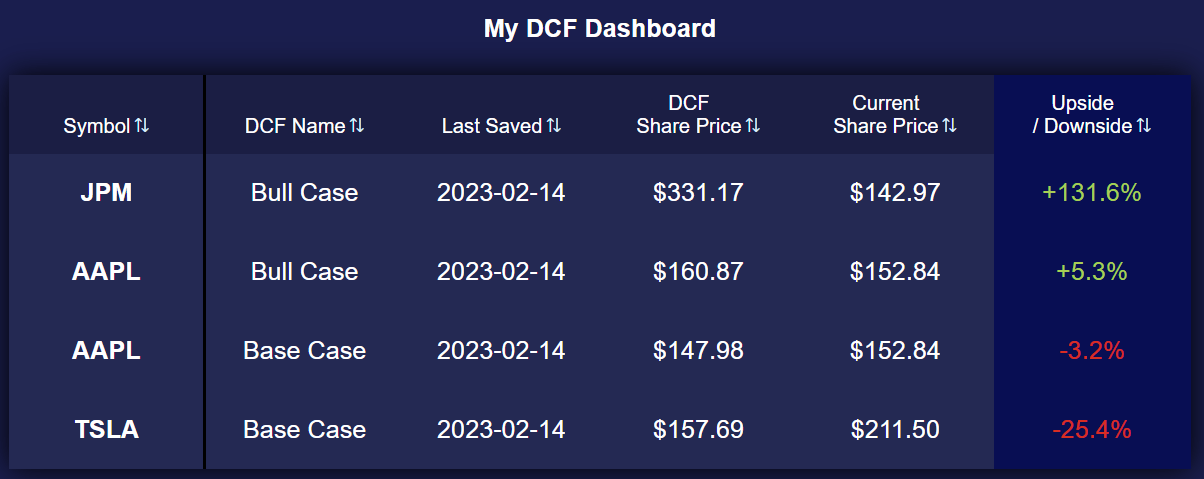1204x479 pixels.
Task: Click the DCF Share Price sort icon
Action: pyautogui.click(x=753, y=126)
